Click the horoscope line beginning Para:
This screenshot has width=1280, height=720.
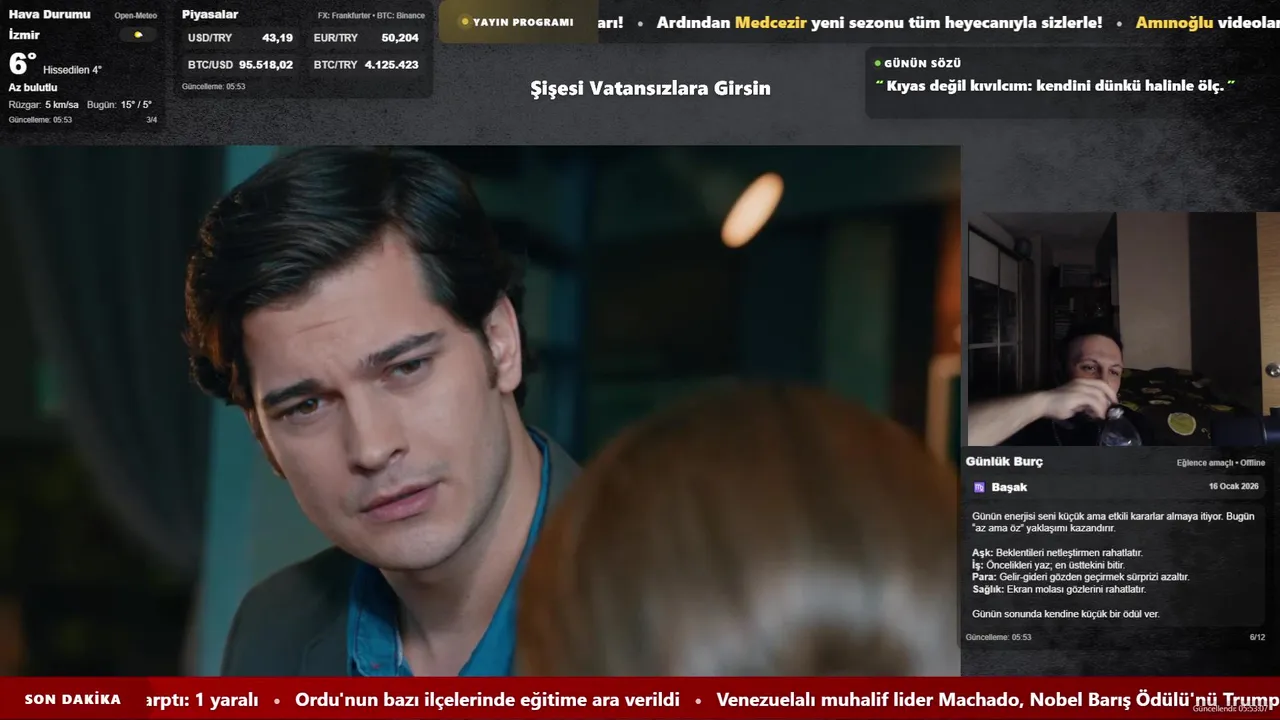(x=1081, y=577)
